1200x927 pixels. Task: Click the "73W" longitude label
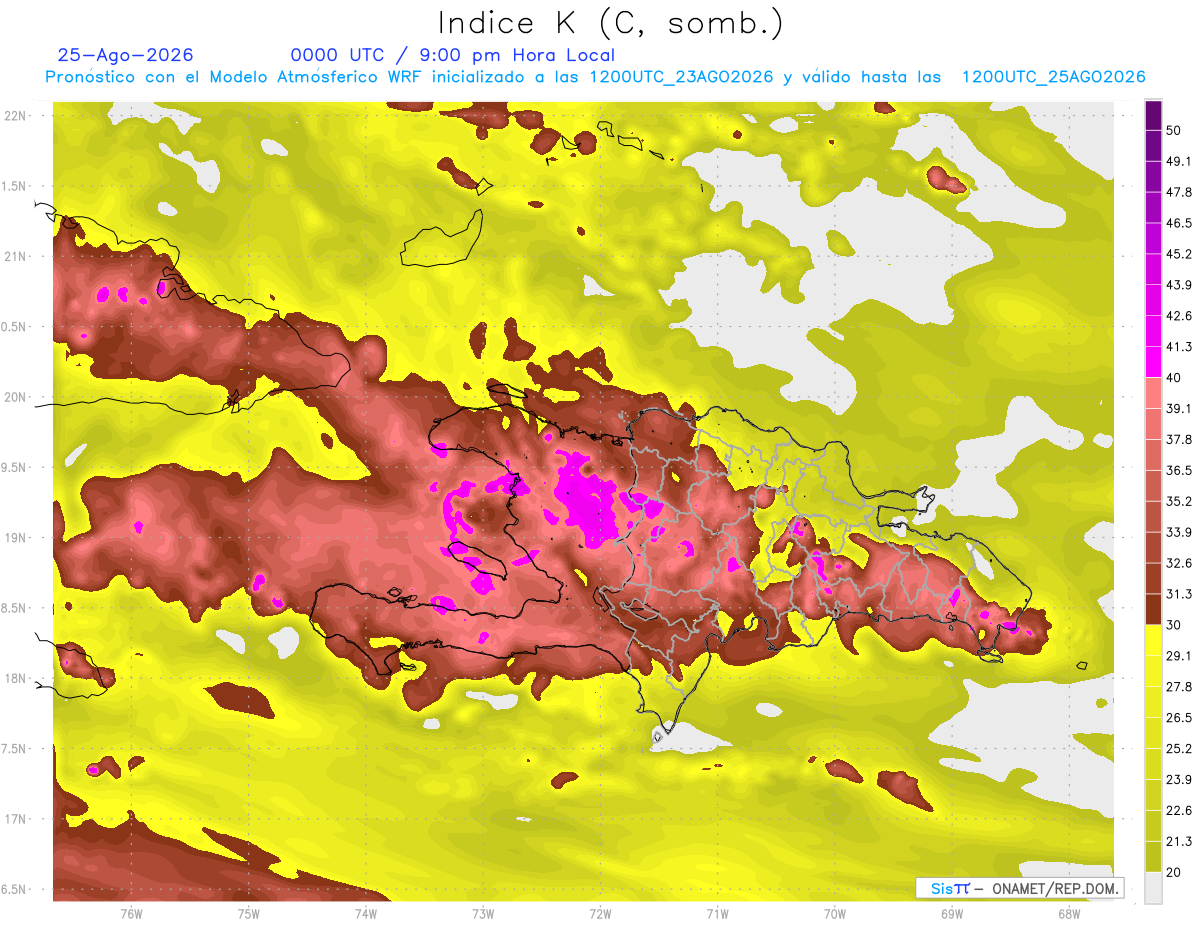click(483, 914)
